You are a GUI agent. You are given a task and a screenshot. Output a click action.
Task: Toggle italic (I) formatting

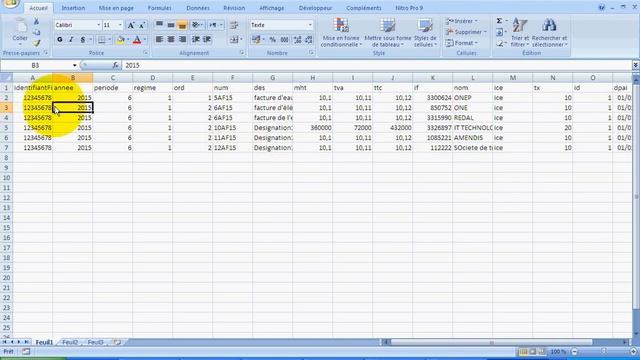(x=71, y=40)
